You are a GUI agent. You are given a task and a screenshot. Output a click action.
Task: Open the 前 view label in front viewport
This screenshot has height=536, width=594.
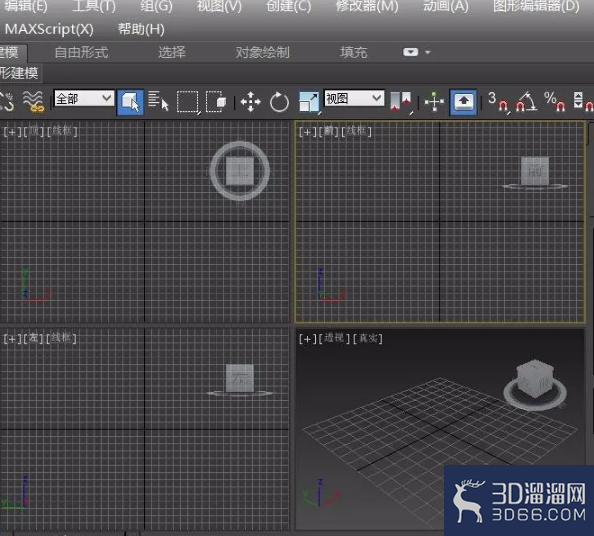point(329,131)
